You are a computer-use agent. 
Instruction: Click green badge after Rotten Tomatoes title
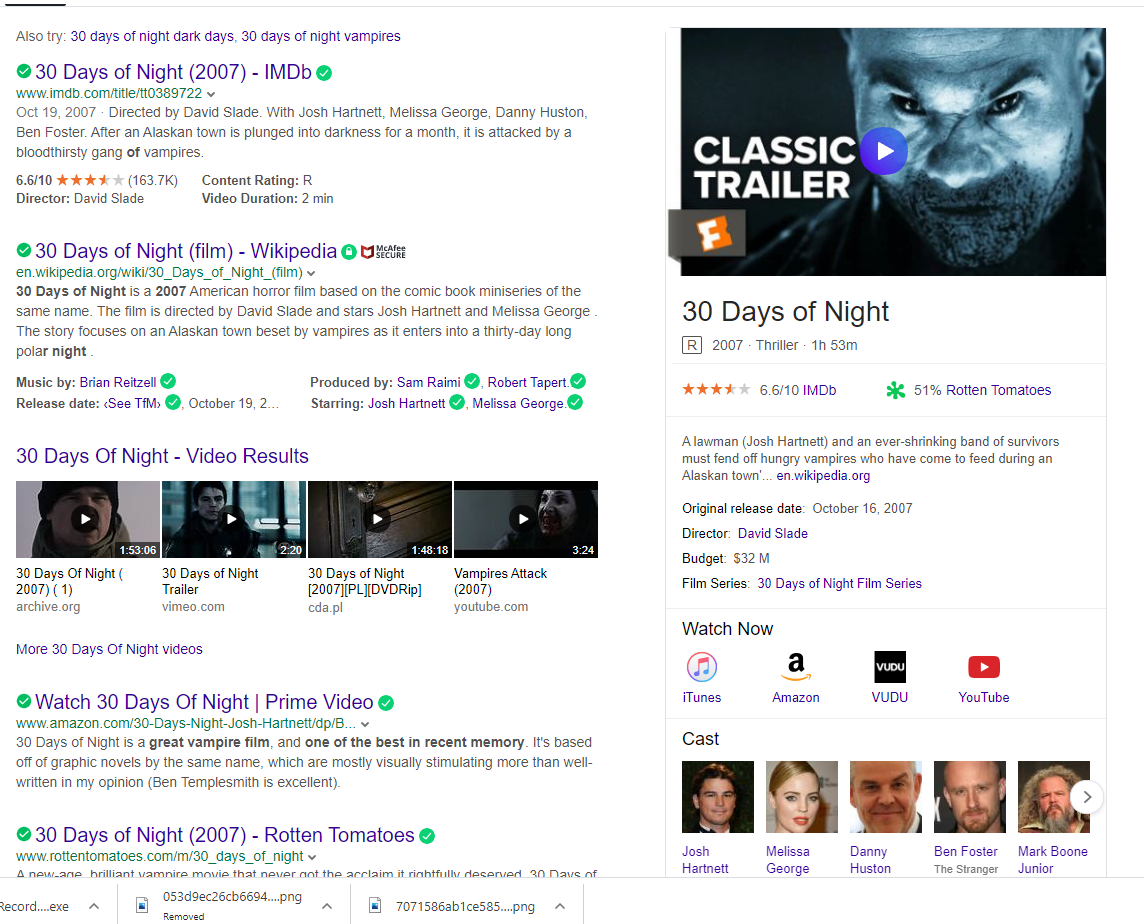tap(427, 836)
